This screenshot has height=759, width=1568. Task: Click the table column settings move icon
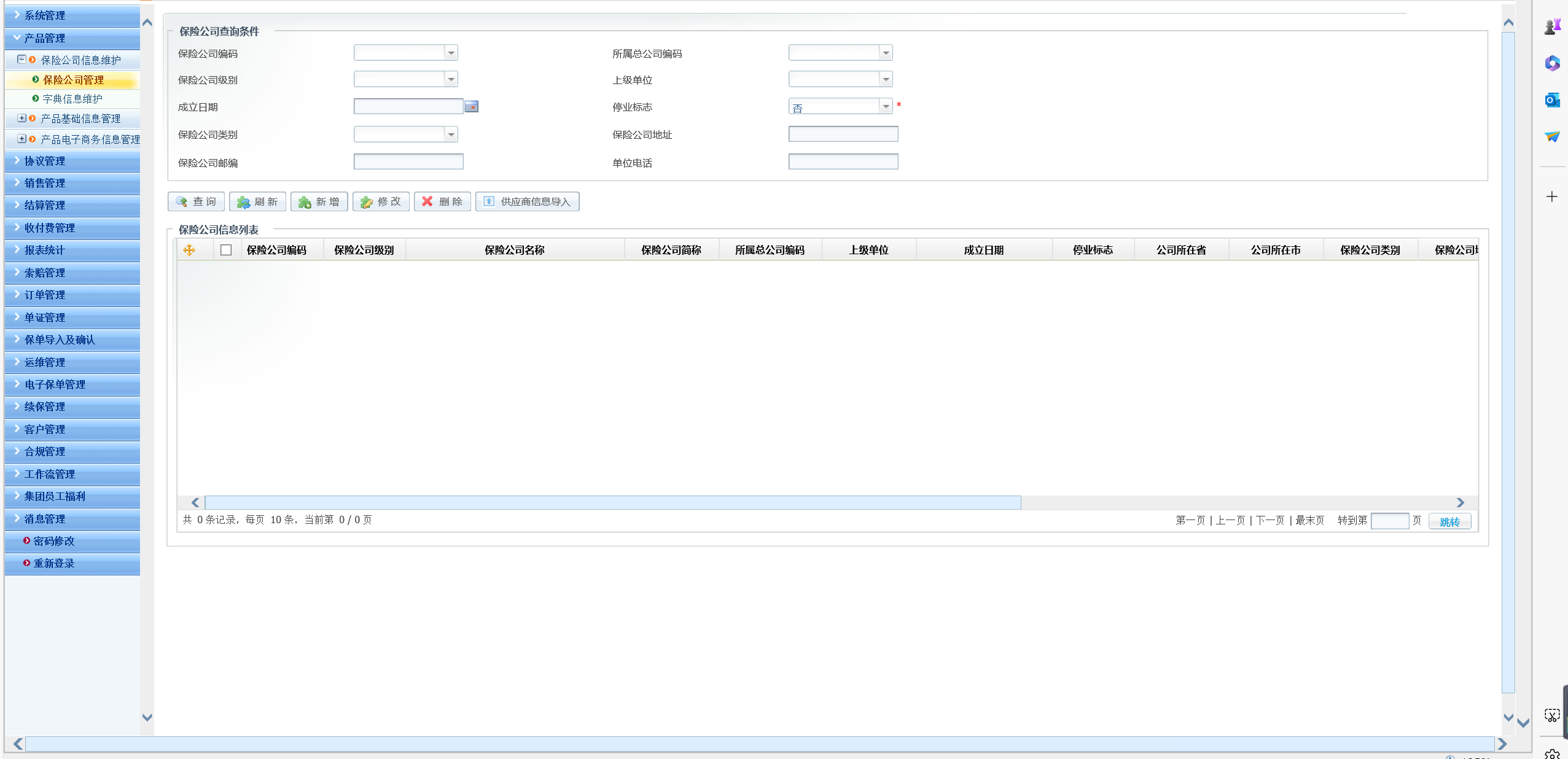[189, 250]
